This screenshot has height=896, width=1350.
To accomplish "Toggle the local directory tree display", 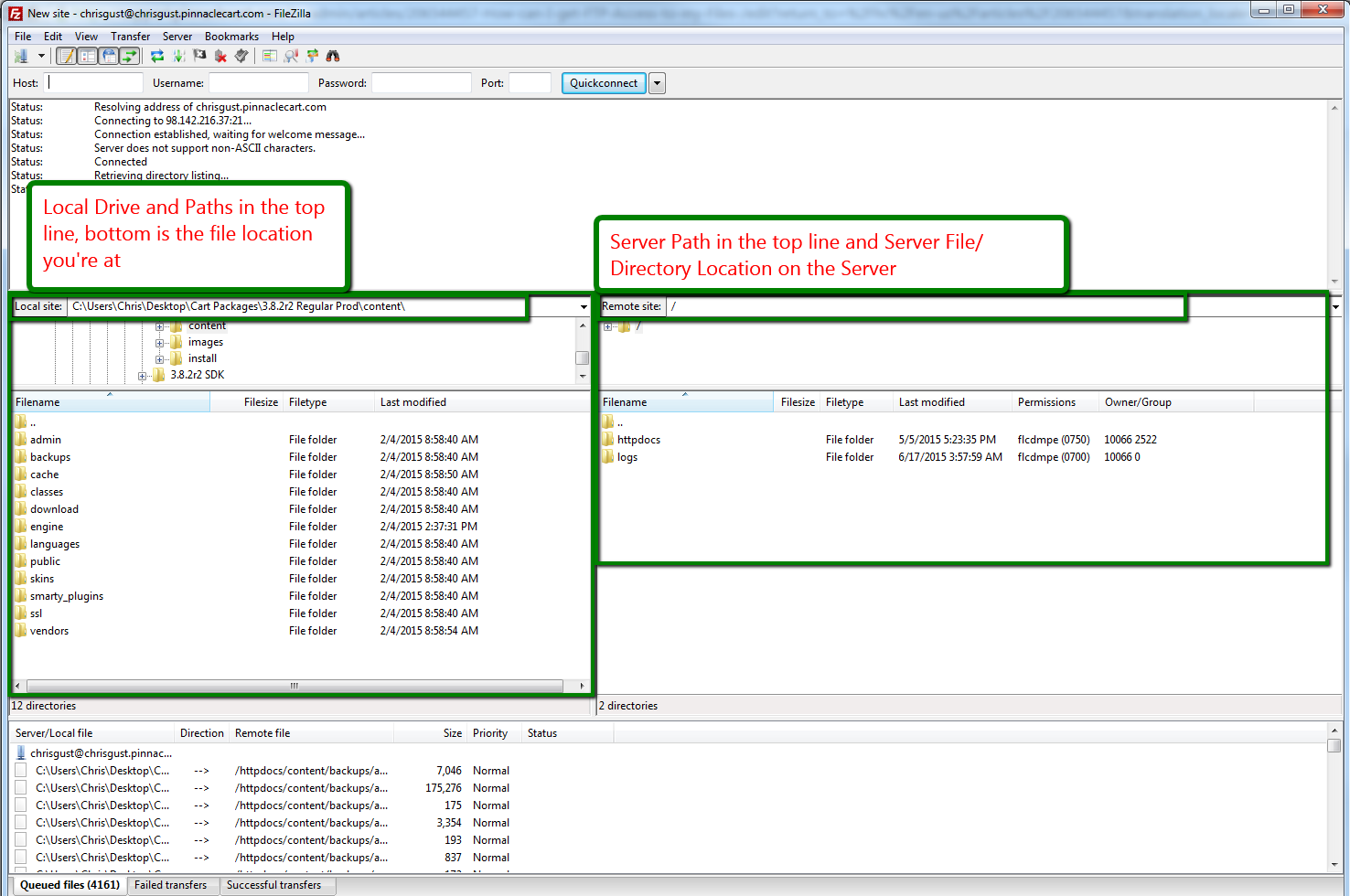I will (x=88, y=57).
